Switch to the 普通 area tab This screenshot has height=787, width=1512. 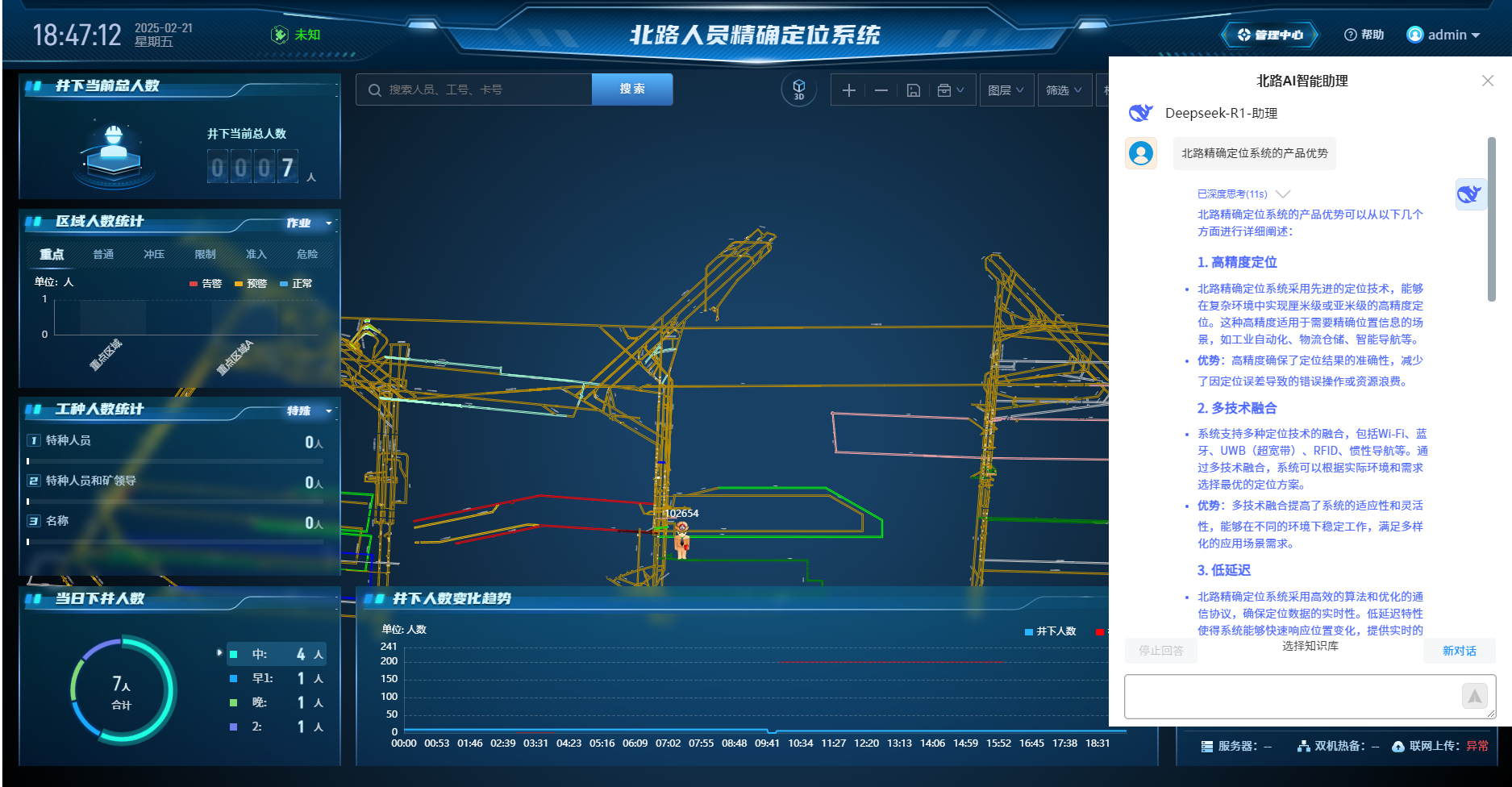pyautogui.click(x=103, y=255)
